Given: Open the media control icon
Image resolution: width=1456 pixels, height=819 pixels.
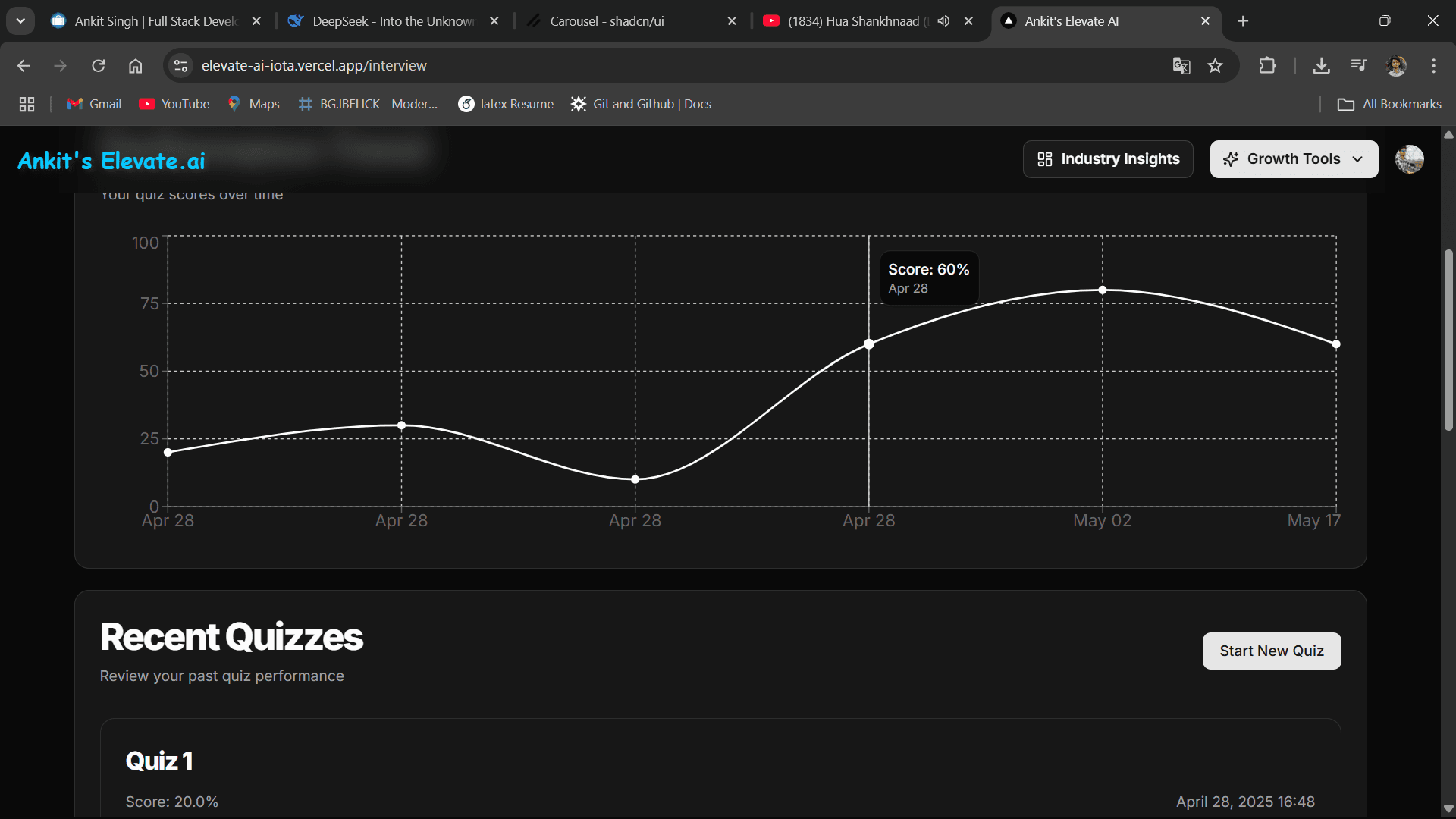Looking at the screenshot, I should pyautogui.click(x=1359, y=66).
